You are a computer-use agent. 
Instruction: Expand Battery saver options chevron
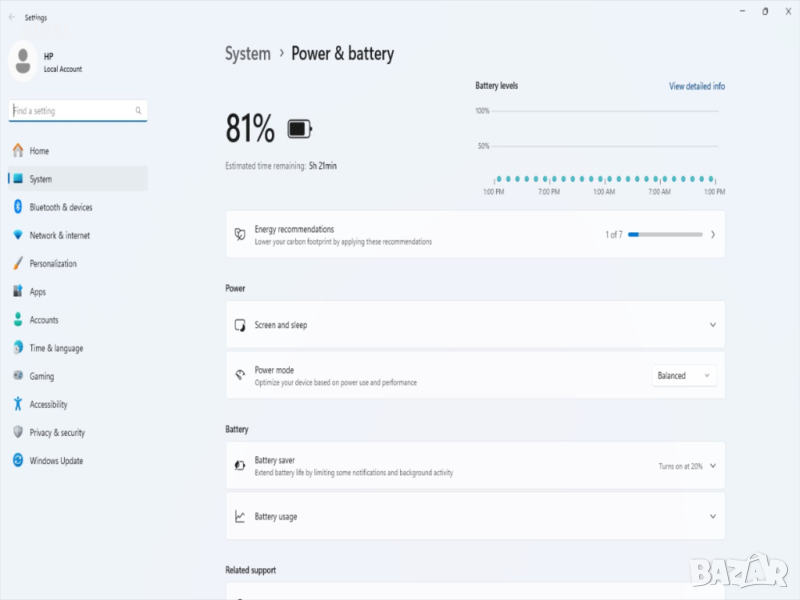pos(712,466)
